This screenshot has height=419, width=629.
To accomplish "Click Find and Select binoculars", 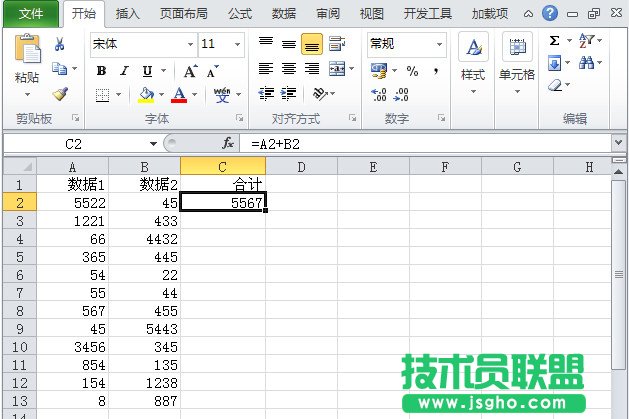I will click(586, 63).
